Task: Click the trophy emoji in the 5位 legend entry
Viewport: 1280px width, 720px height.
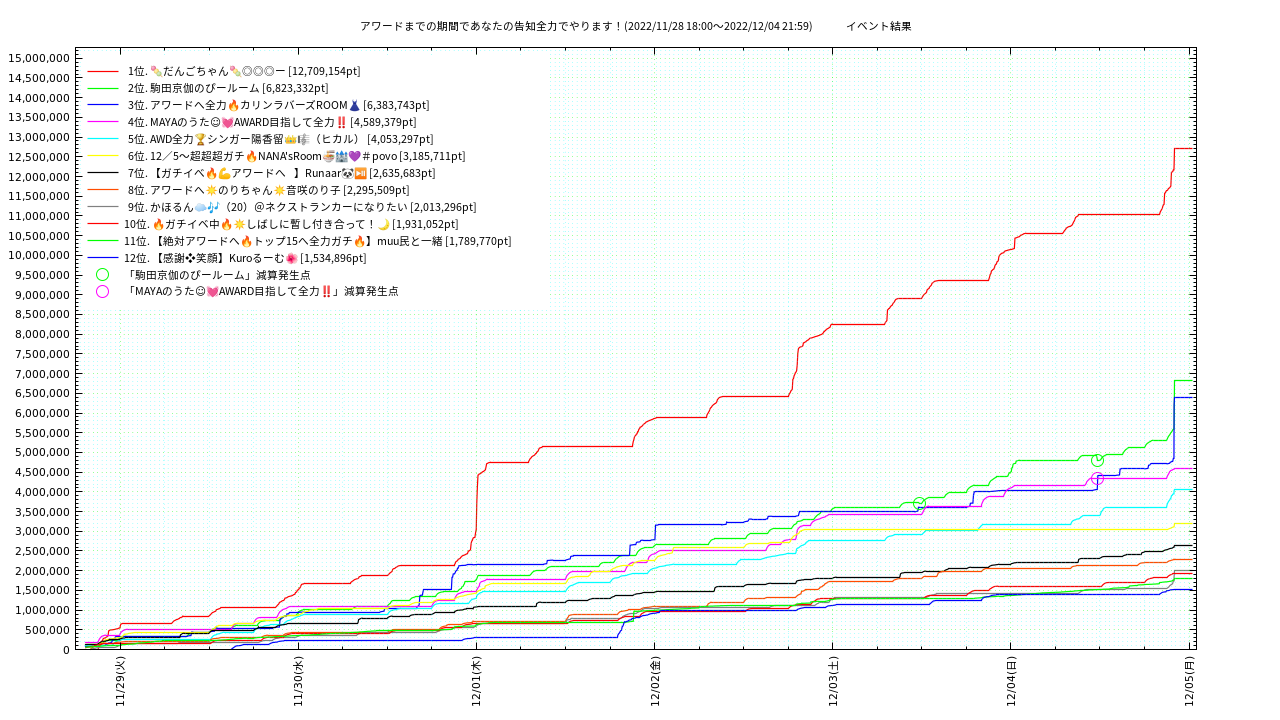Action: 200,139
